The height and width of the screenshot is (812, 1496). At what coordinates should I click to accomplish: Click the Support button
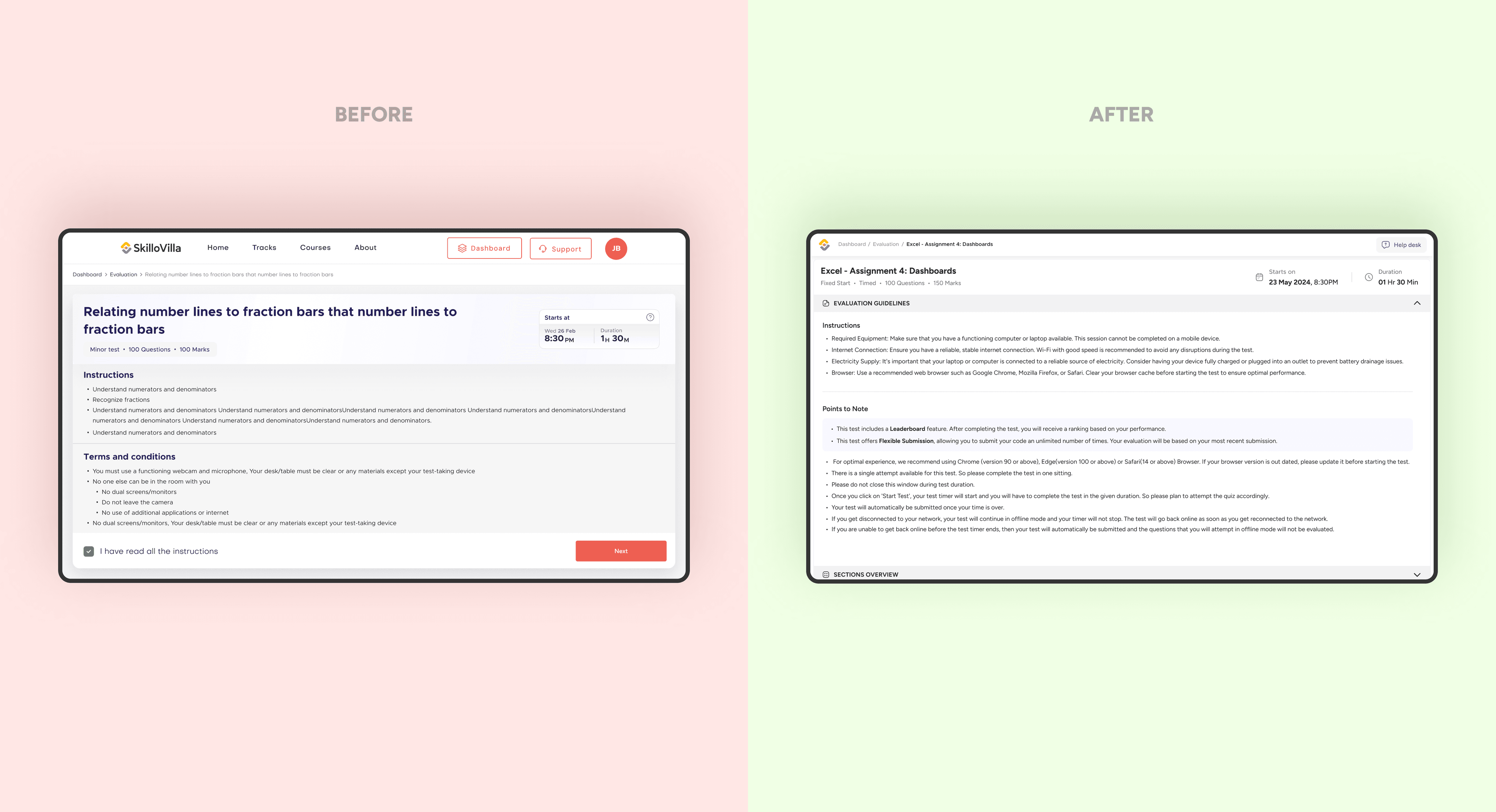pos(560,249)
